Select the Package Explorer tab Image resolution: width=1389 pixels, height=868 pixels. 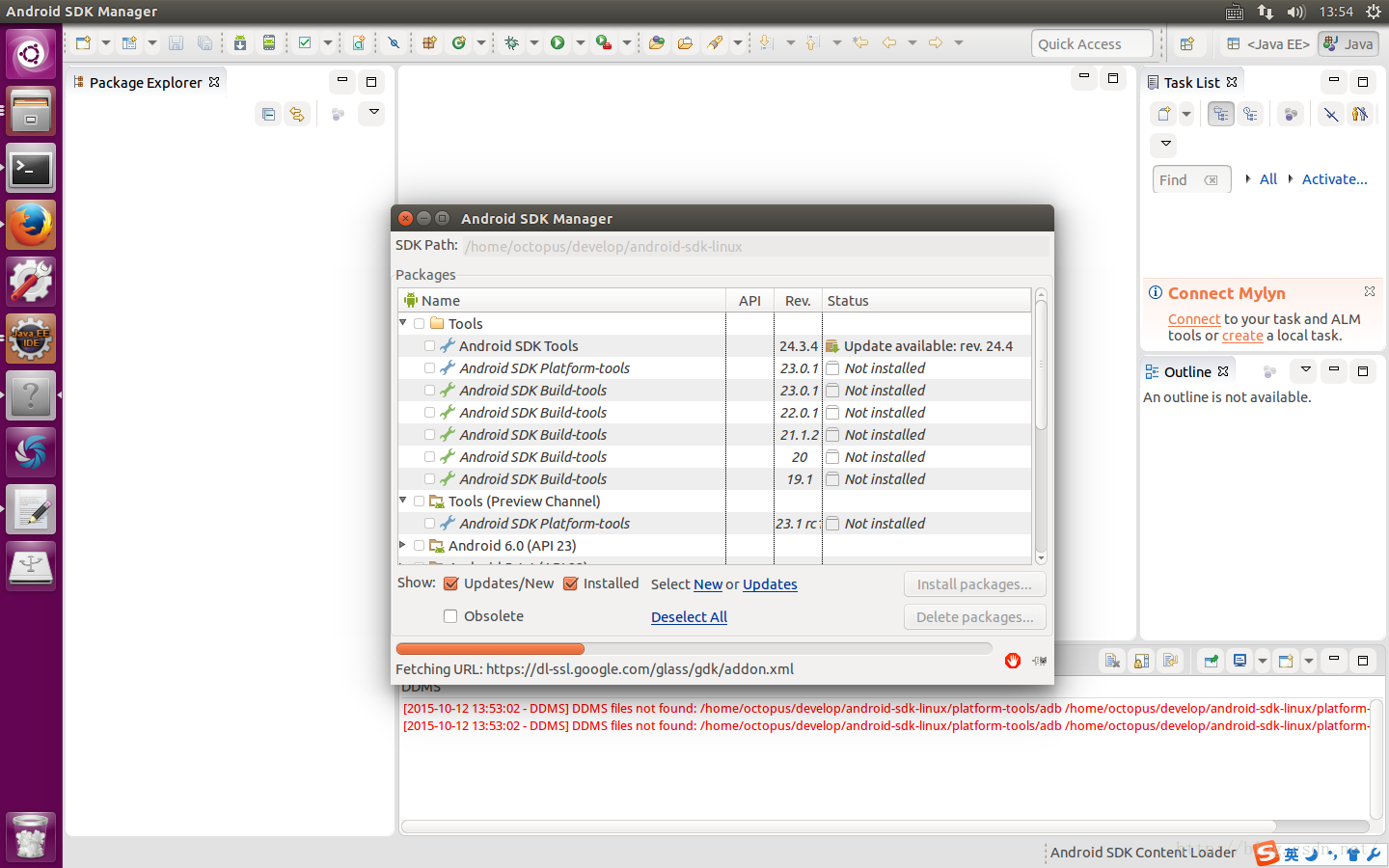coord(147,82)
